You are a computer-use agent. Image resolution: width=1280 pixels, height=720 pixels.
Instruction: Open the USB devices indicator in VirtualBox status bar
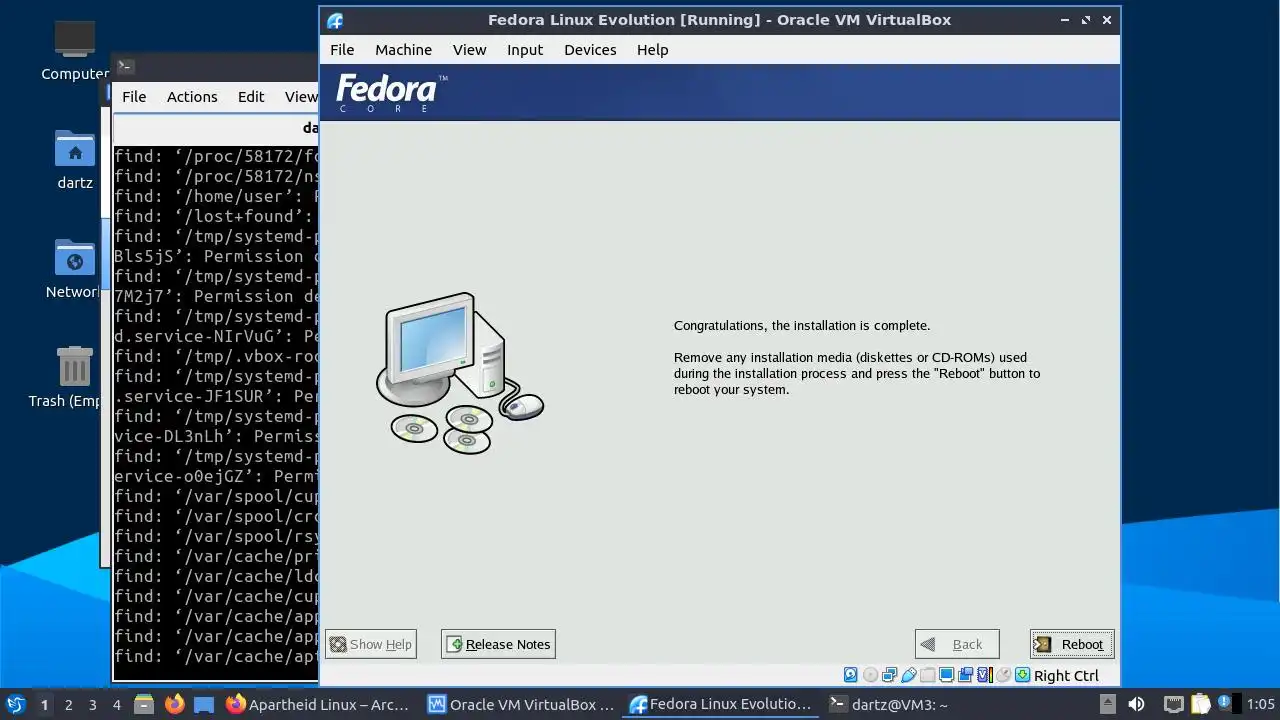909,675
